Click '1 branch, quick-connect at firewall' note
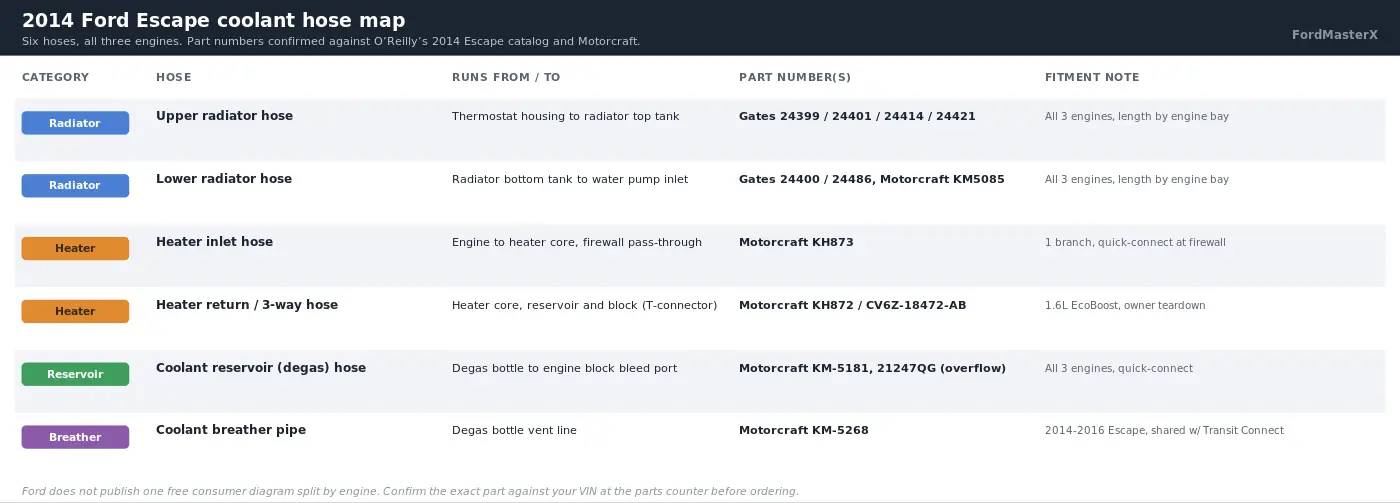 point(1135,243)
